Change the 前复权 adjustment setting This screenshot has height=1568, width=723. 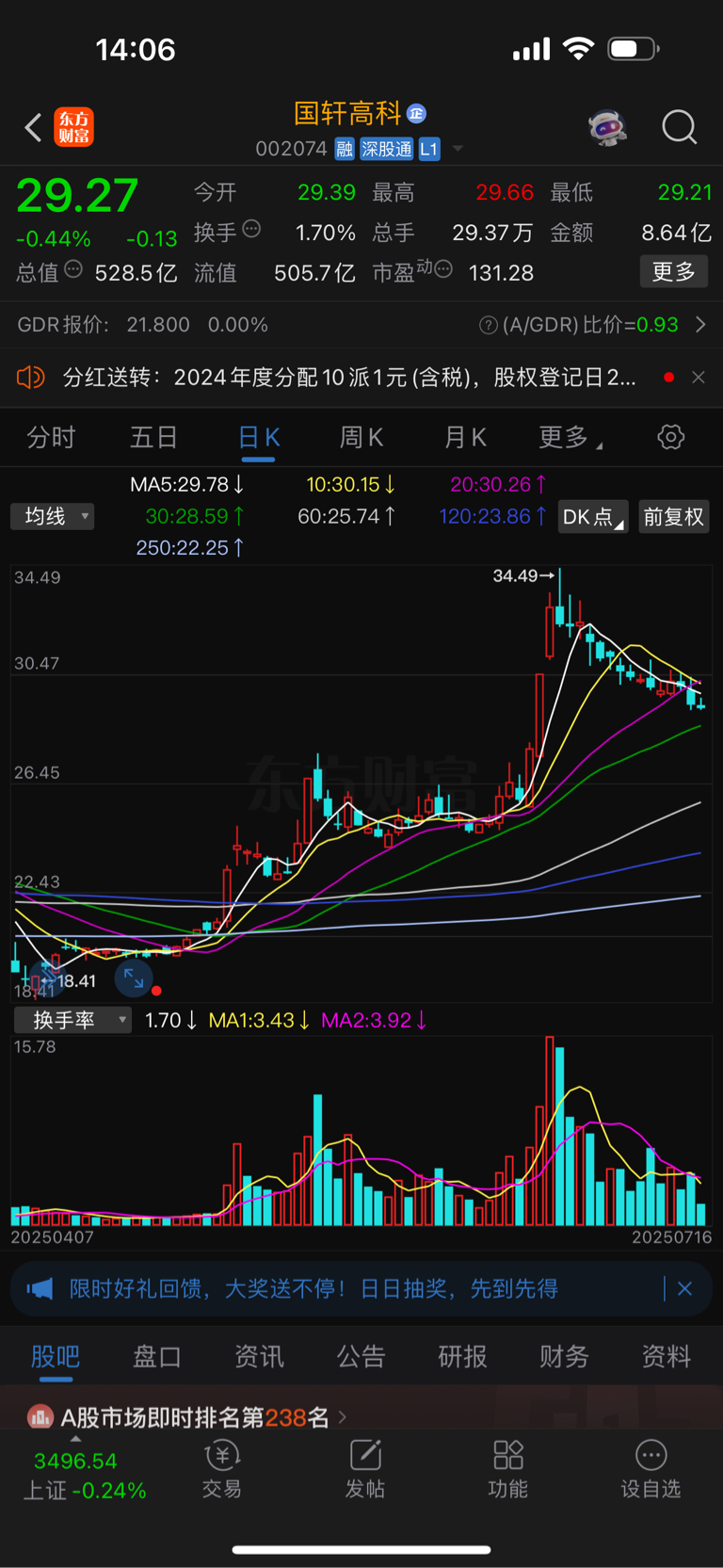click(x=674, y=517)
